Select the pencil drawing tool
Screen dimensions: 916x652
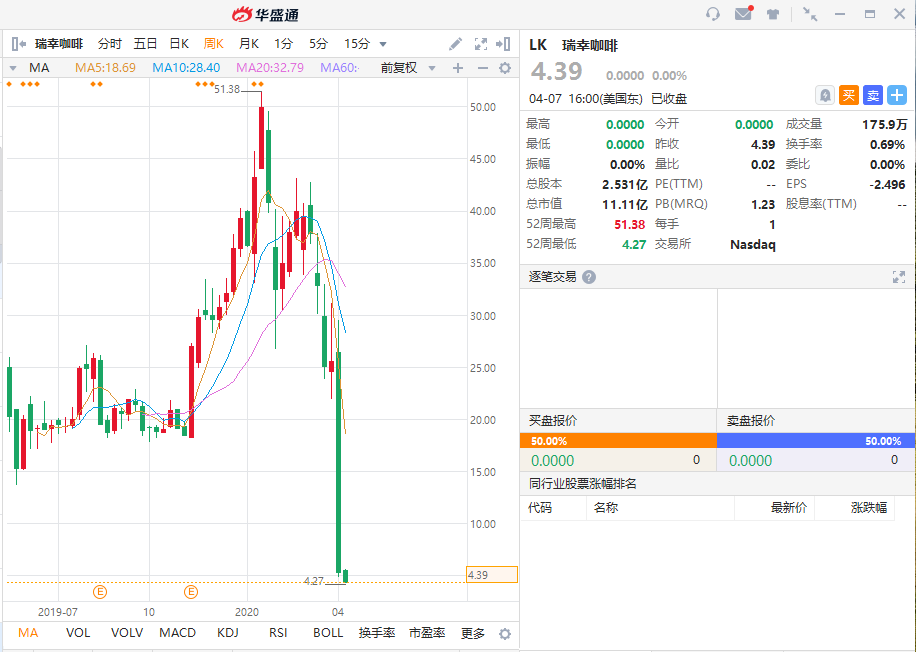(455, 44)
